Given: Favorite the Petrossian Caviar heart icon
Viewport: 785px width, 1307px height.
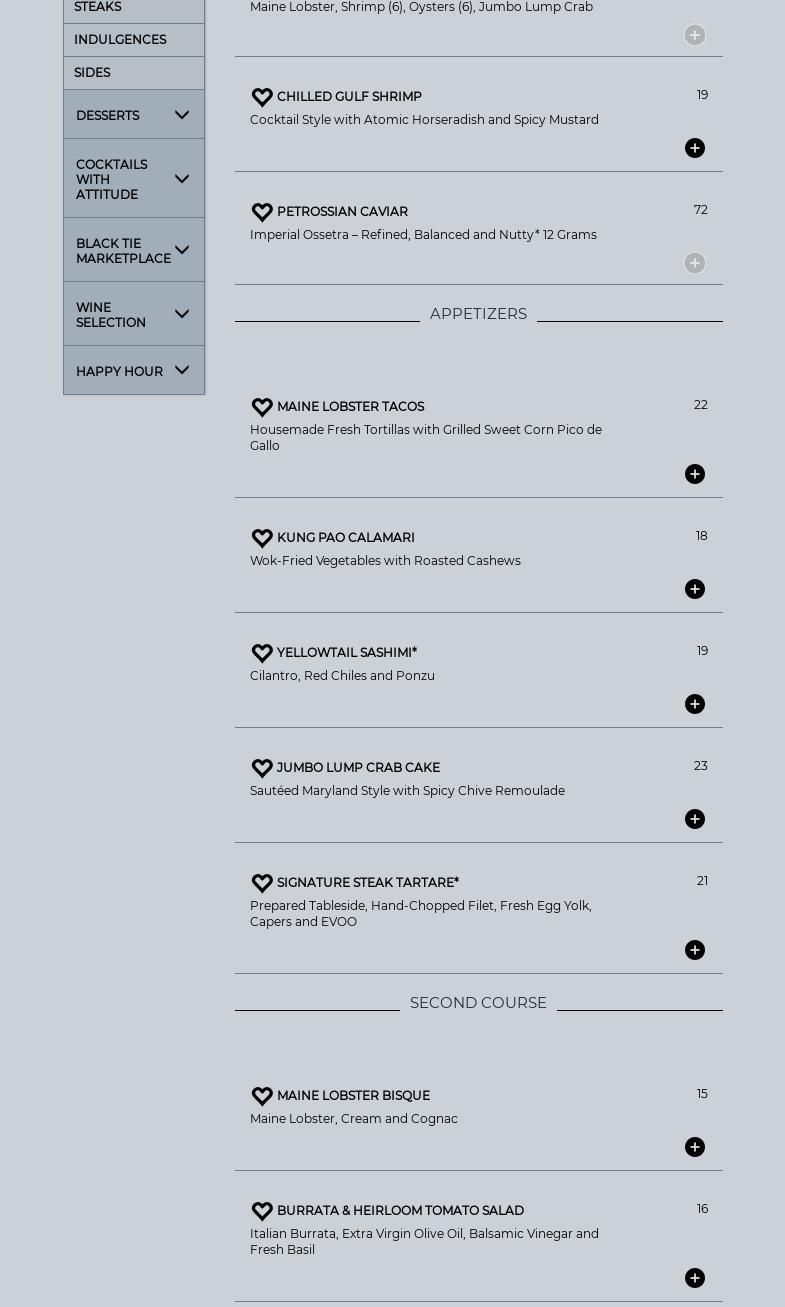Looking at the screenshot, I should (262, 212).
